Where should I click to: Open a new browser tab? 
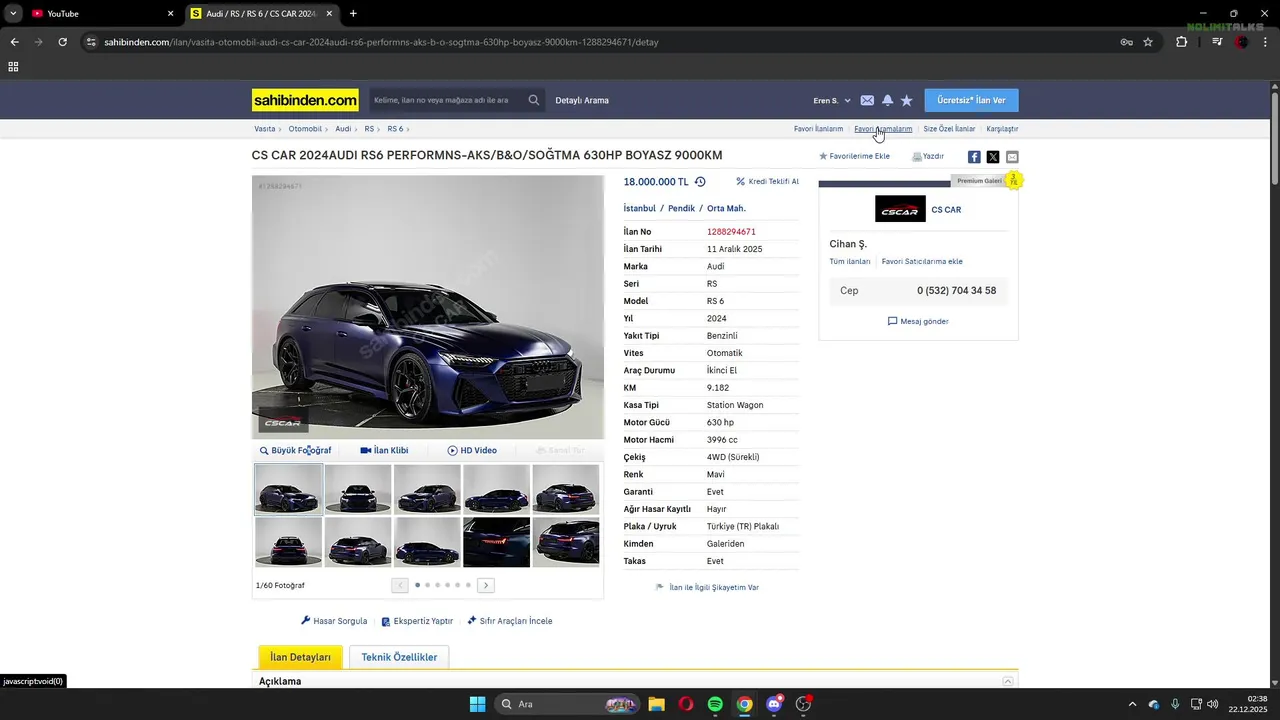pyautogui.click(x=353, y=14)
